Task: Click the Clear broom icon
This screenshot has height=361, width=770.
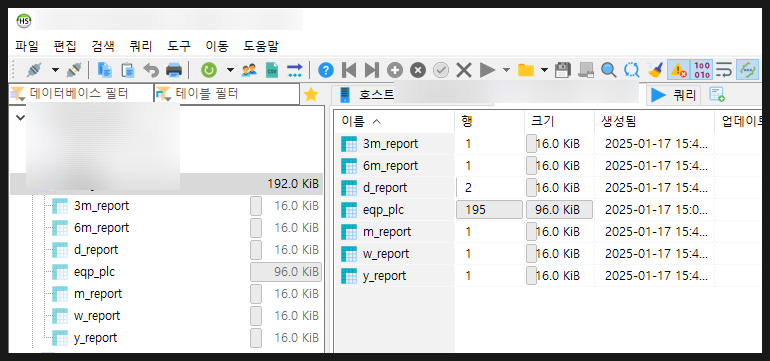Action: [x=655, y=70]
